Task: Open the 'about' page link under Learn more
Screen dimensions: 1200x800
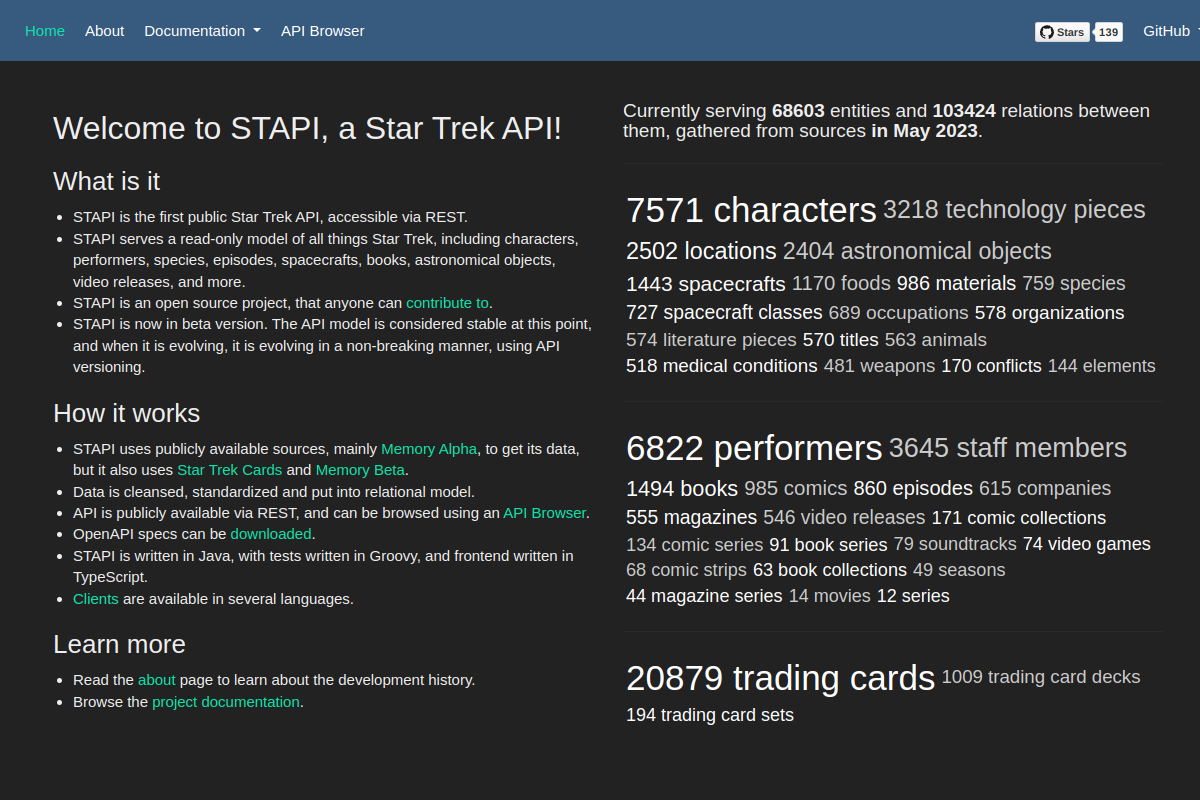Action: tap(157, 680)
